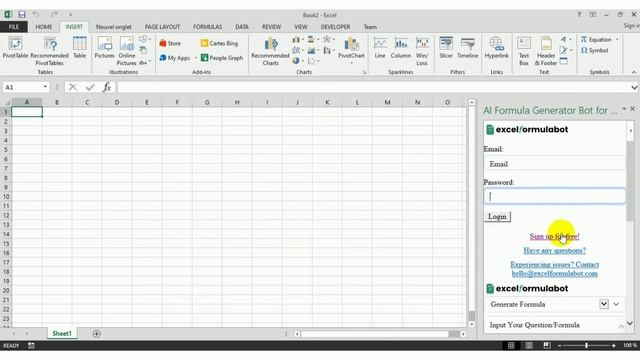Click the Password input field

(x=554, y=196)
